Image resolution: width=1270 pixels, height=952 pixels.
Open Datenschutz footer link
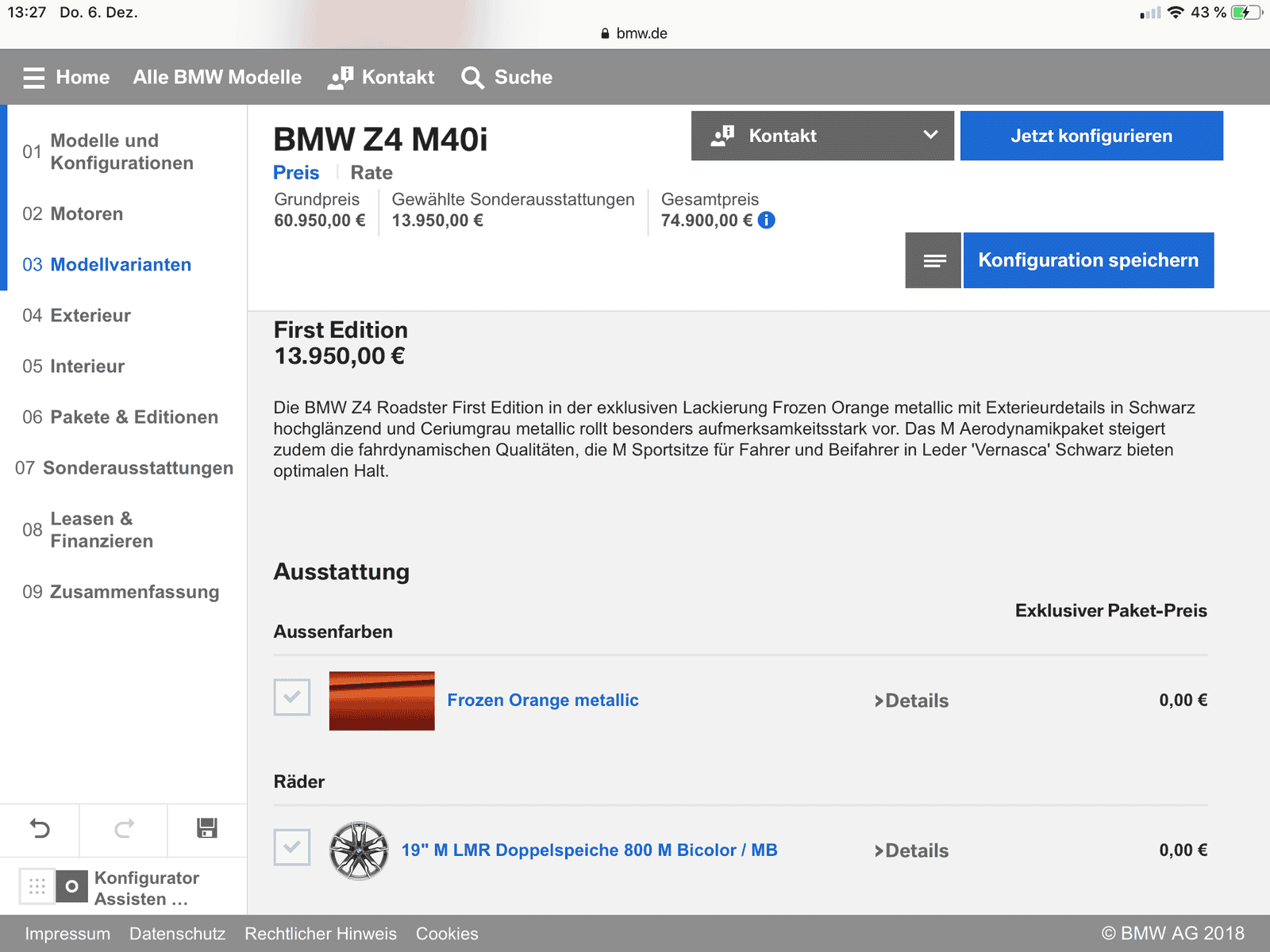tap(177, 934)
